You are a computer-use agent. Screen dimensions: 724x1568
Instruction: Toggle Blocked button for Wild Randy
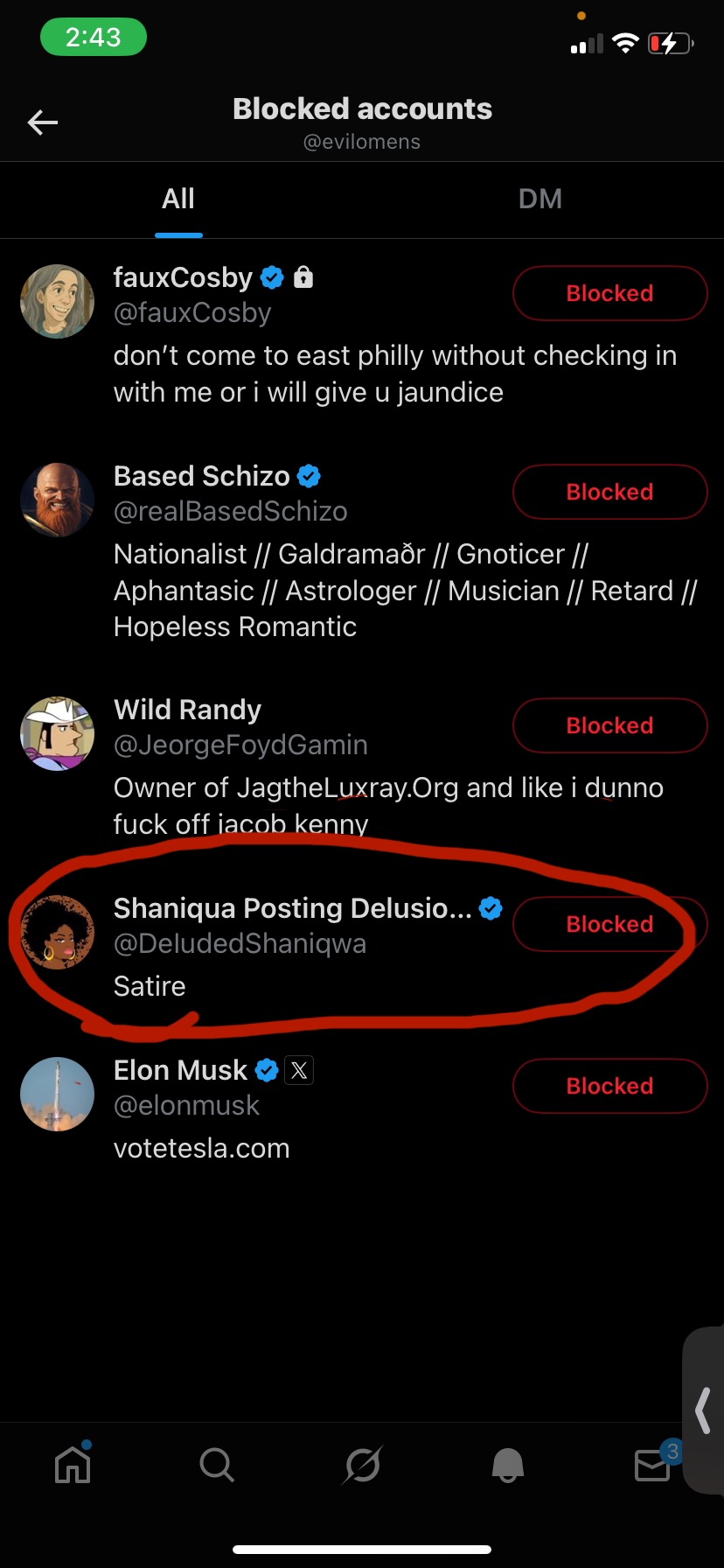[609, 725]
